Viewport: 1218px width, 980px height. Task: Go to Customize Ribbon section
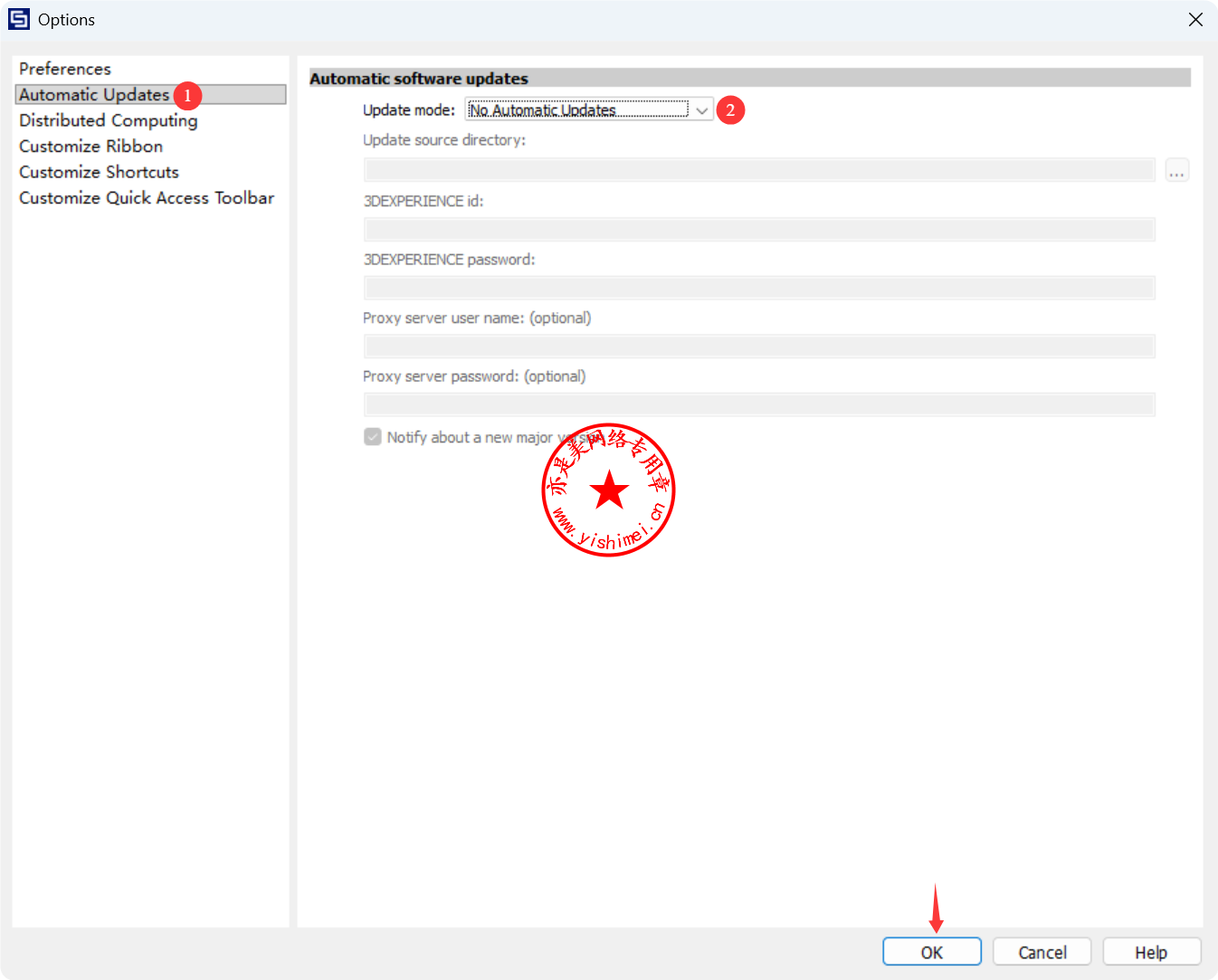(x=90, y=147)
